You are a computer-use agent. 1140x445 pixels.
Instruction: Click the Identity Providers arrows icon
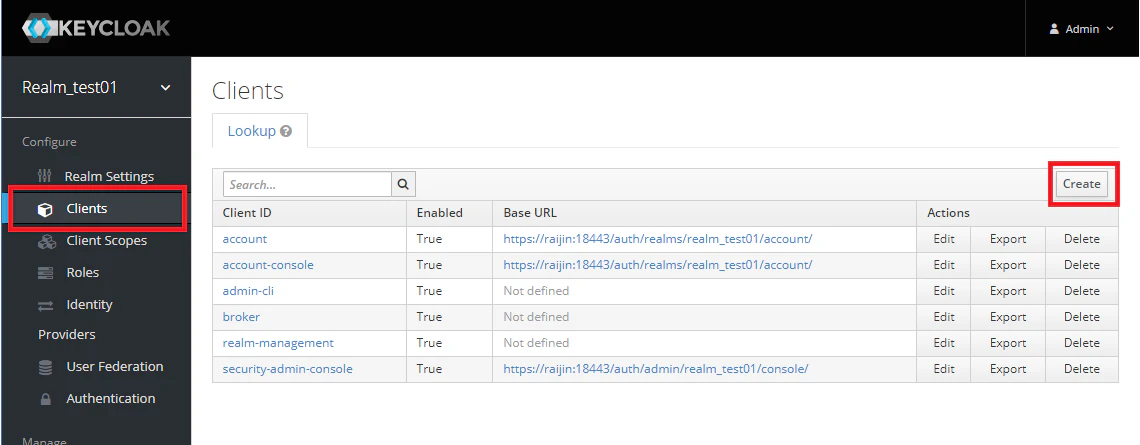pos(45,305)
